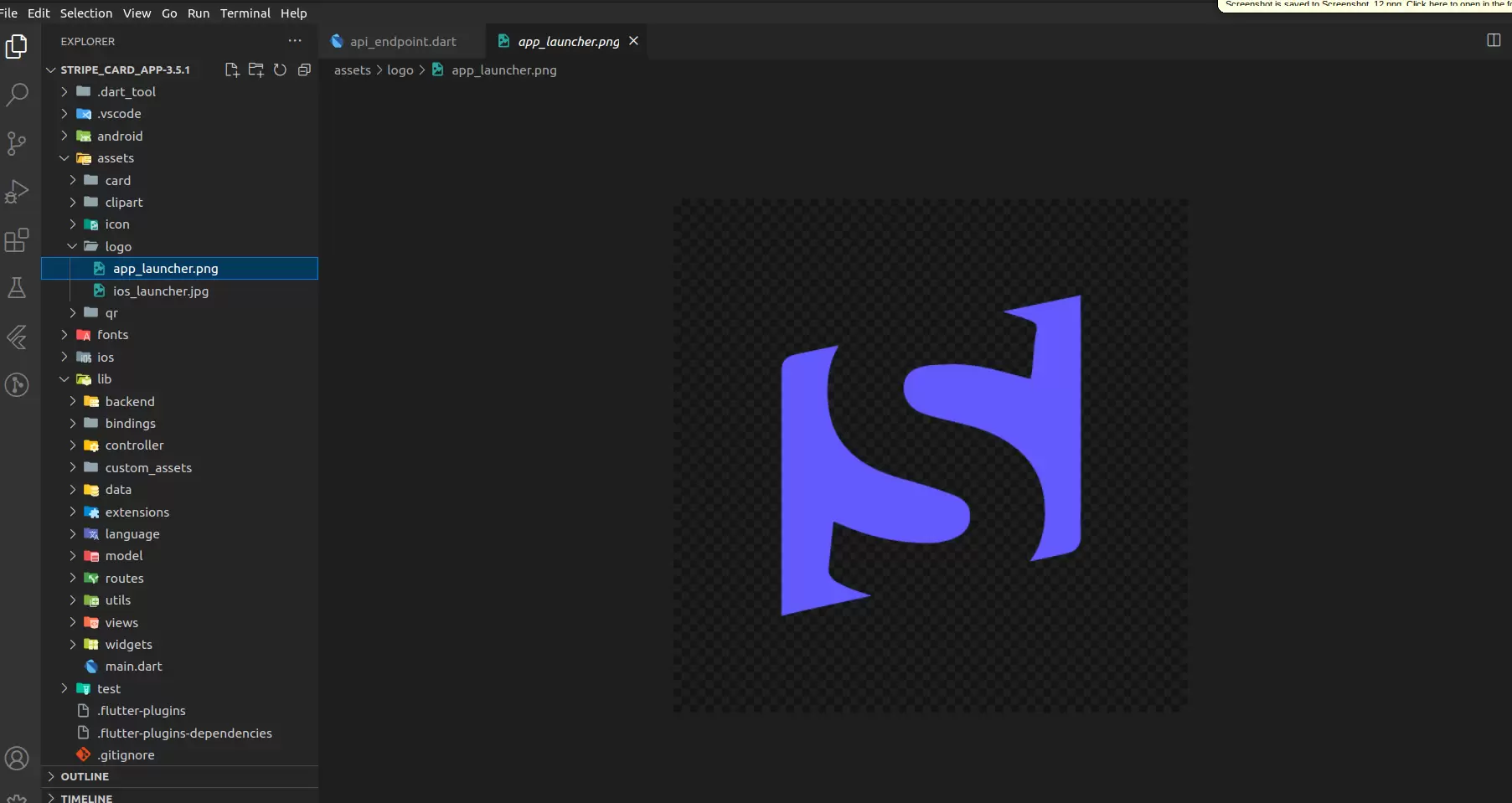
Task: Open the Run menu
Action: pyautogui.click(x=199, y=13)
